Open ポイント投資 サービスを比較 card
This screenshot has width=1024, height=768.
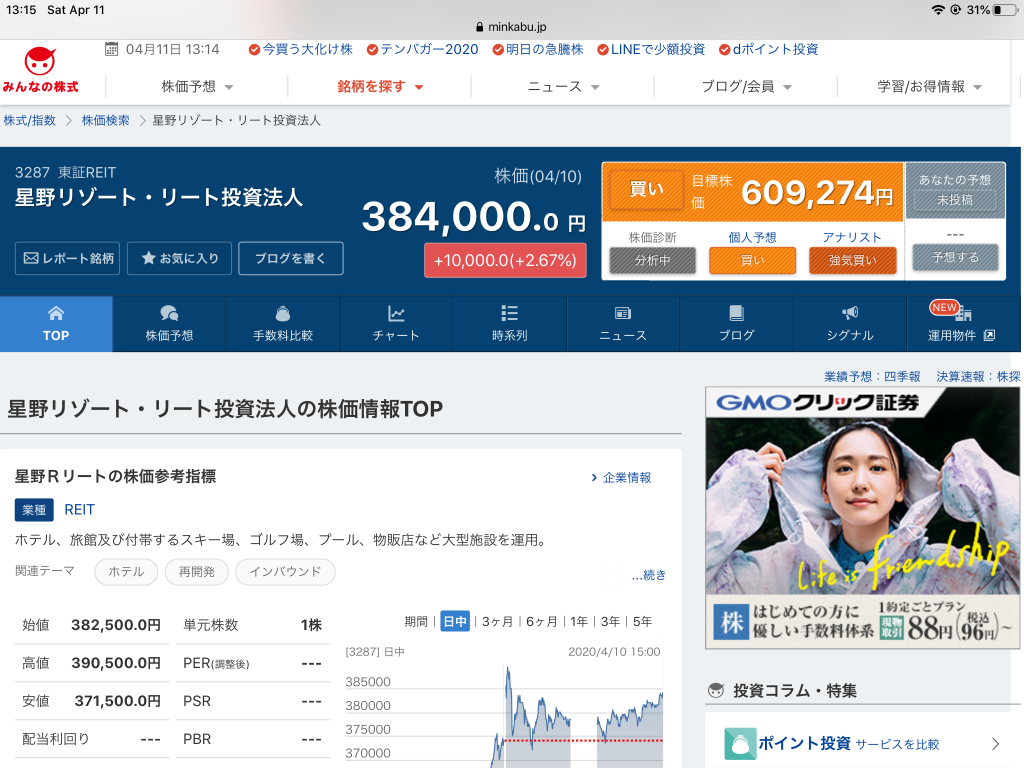click(x=862, y=743)
